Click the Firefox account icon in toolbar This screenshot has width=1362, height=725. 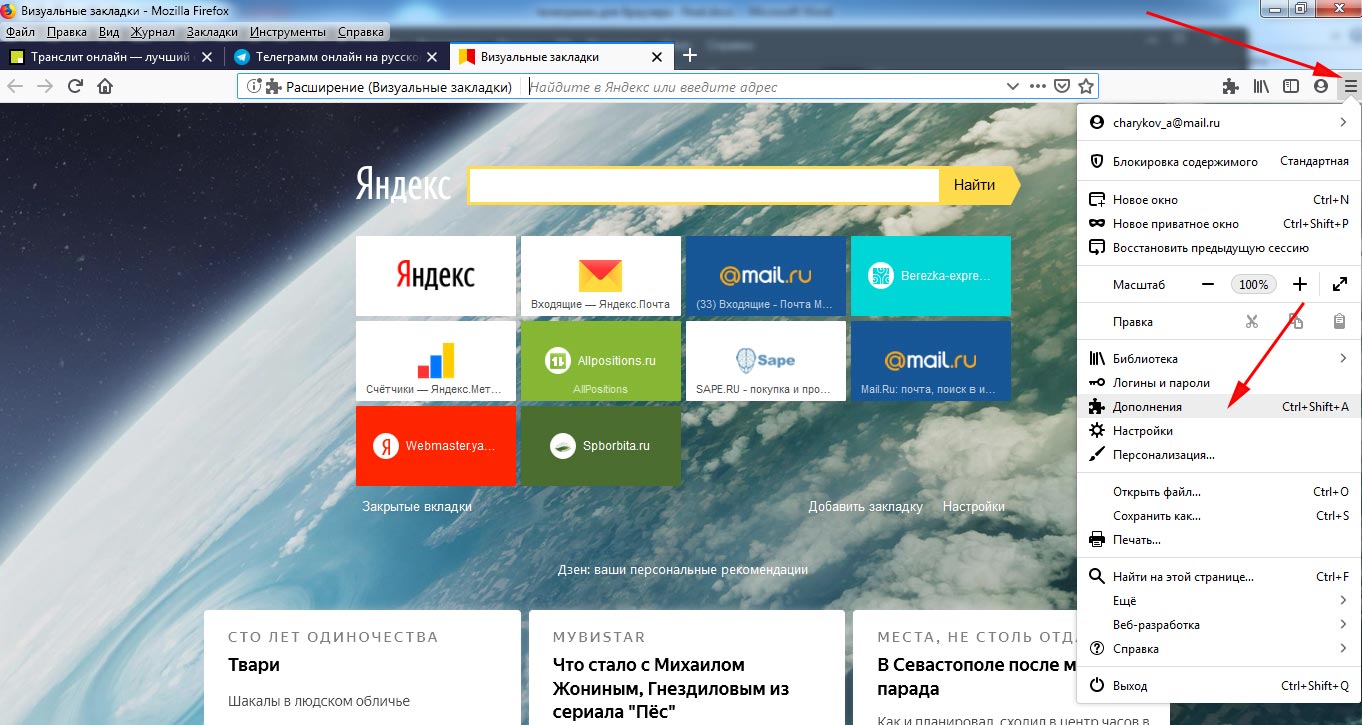(1321, 86)
